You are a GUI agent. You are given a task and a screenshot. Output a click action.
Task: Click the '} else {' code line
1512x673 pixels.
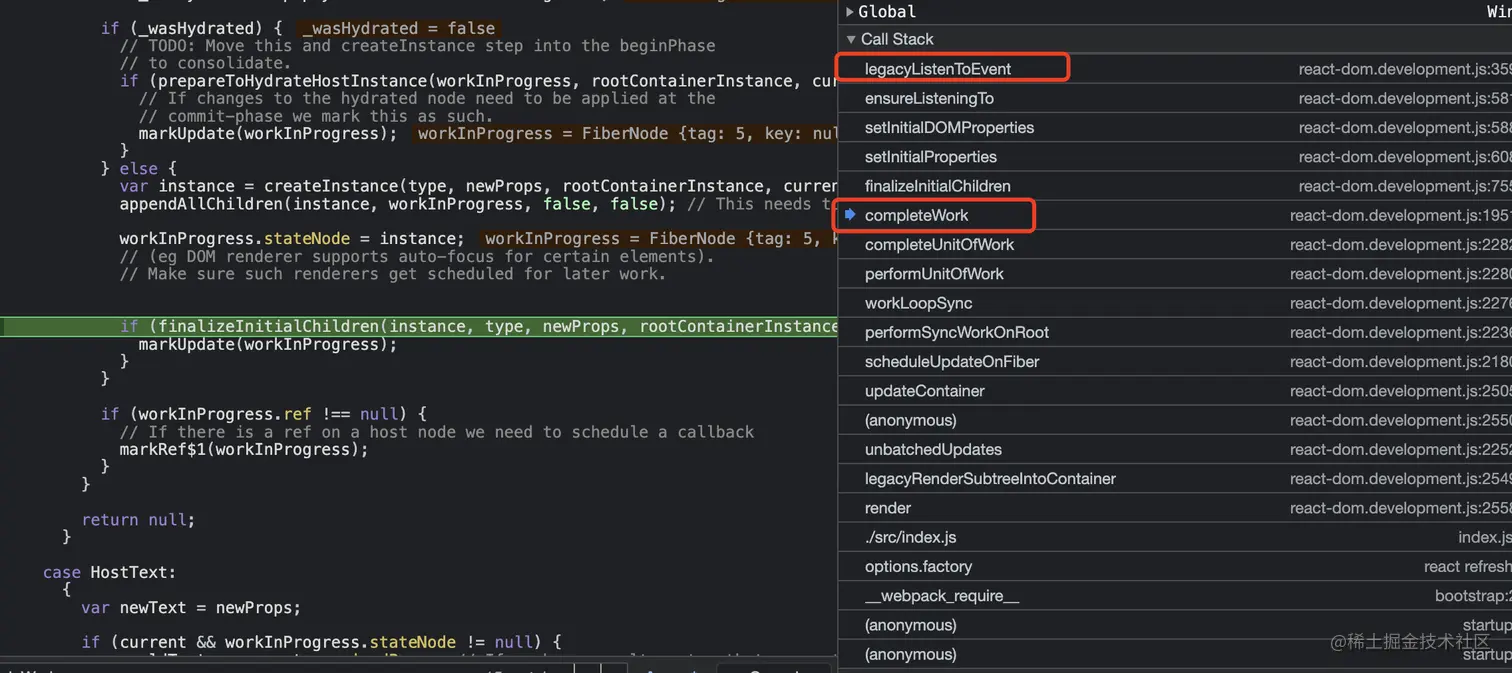click(x=138, y=169)
